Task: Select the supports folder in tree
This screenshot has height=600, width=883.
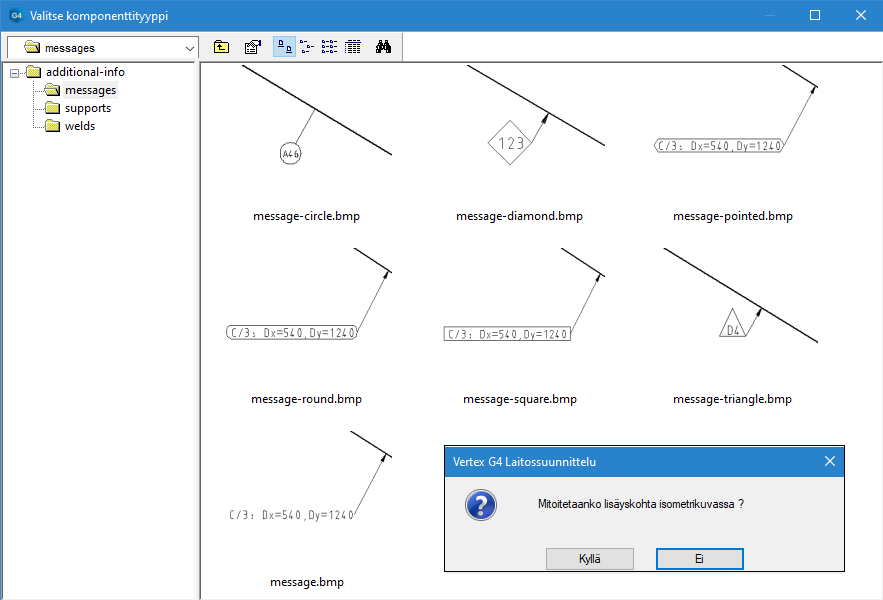Action: click(87, 108)
